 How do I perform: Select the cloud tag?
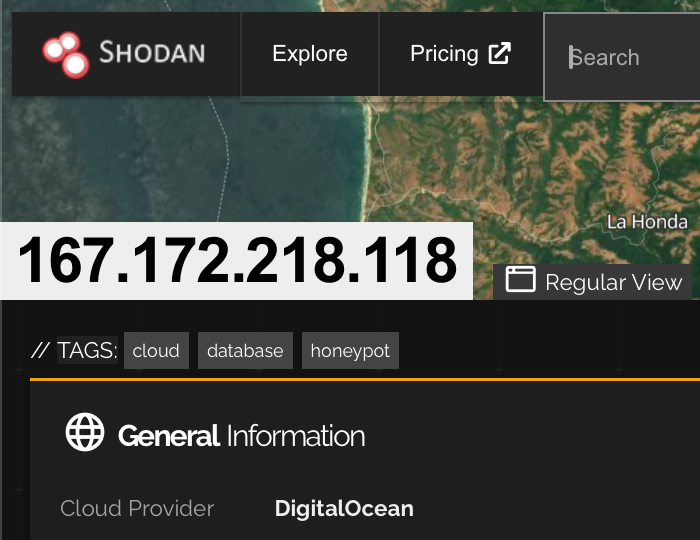pos(156,351)
